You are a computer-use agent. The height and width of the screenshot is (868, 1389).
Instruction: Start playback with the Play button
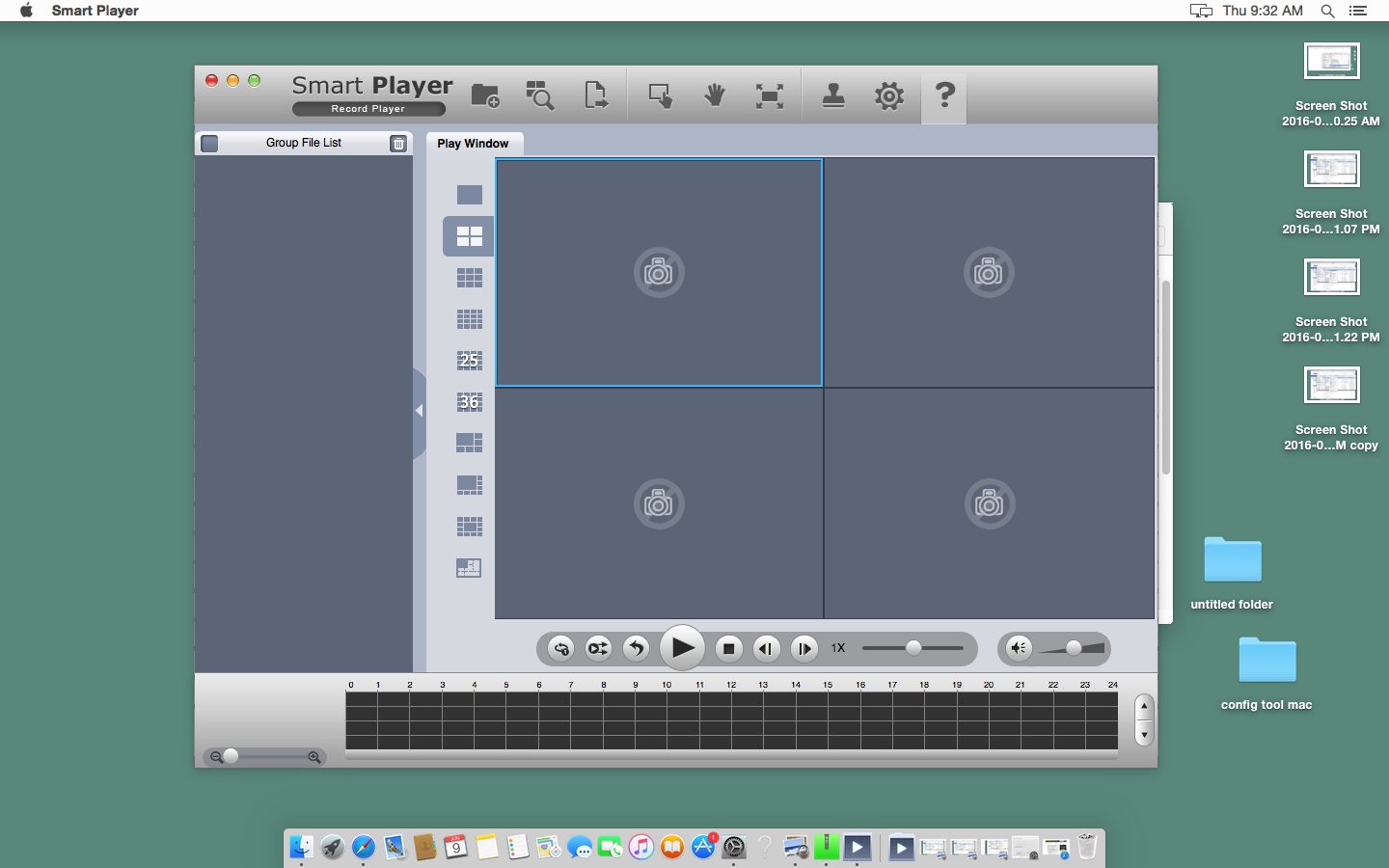(x=682, y=648)
